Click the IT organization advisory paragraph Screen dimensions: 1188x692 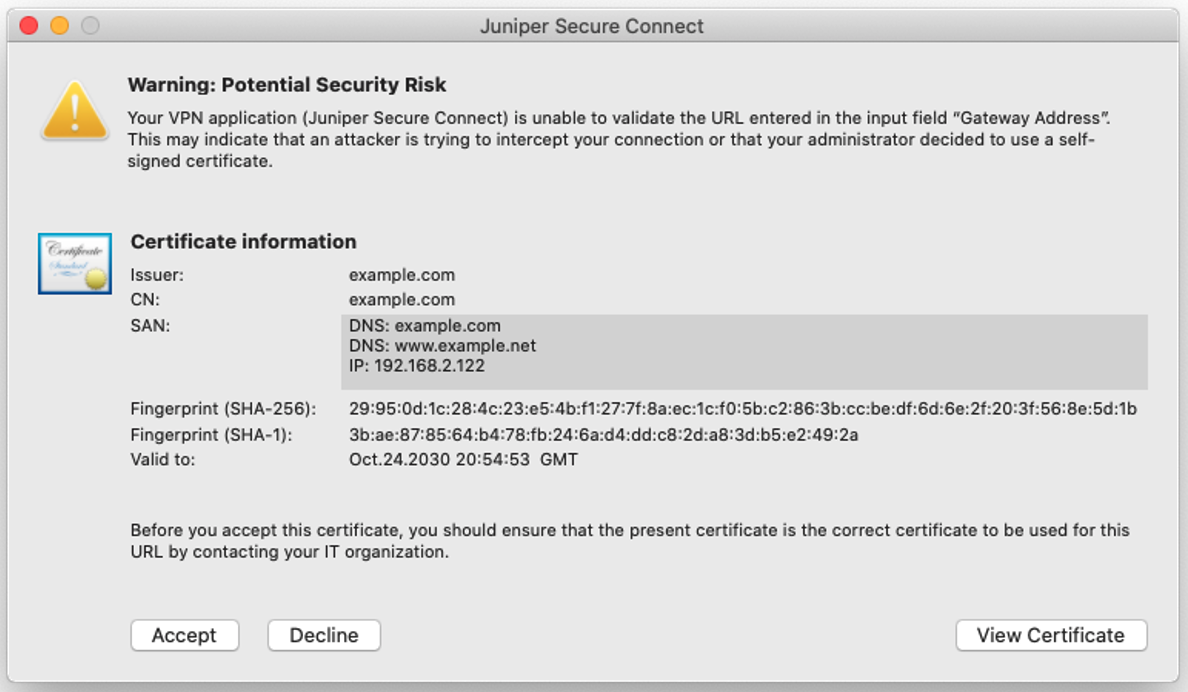pos(630,540)
